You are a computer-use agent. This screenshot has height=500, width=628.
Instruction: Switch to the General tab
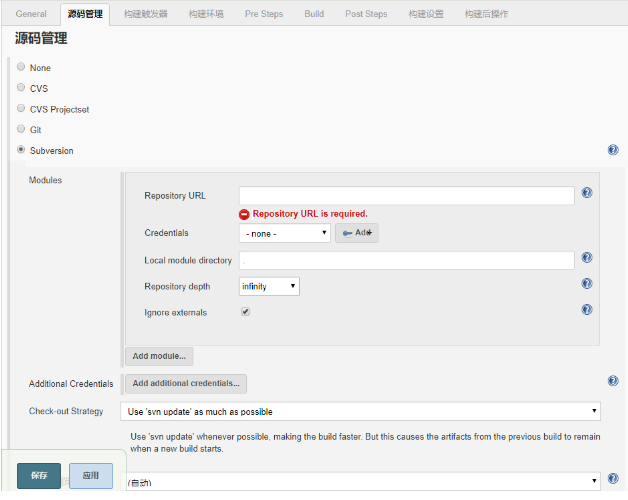pyautogui.click(x=31, y=14)
